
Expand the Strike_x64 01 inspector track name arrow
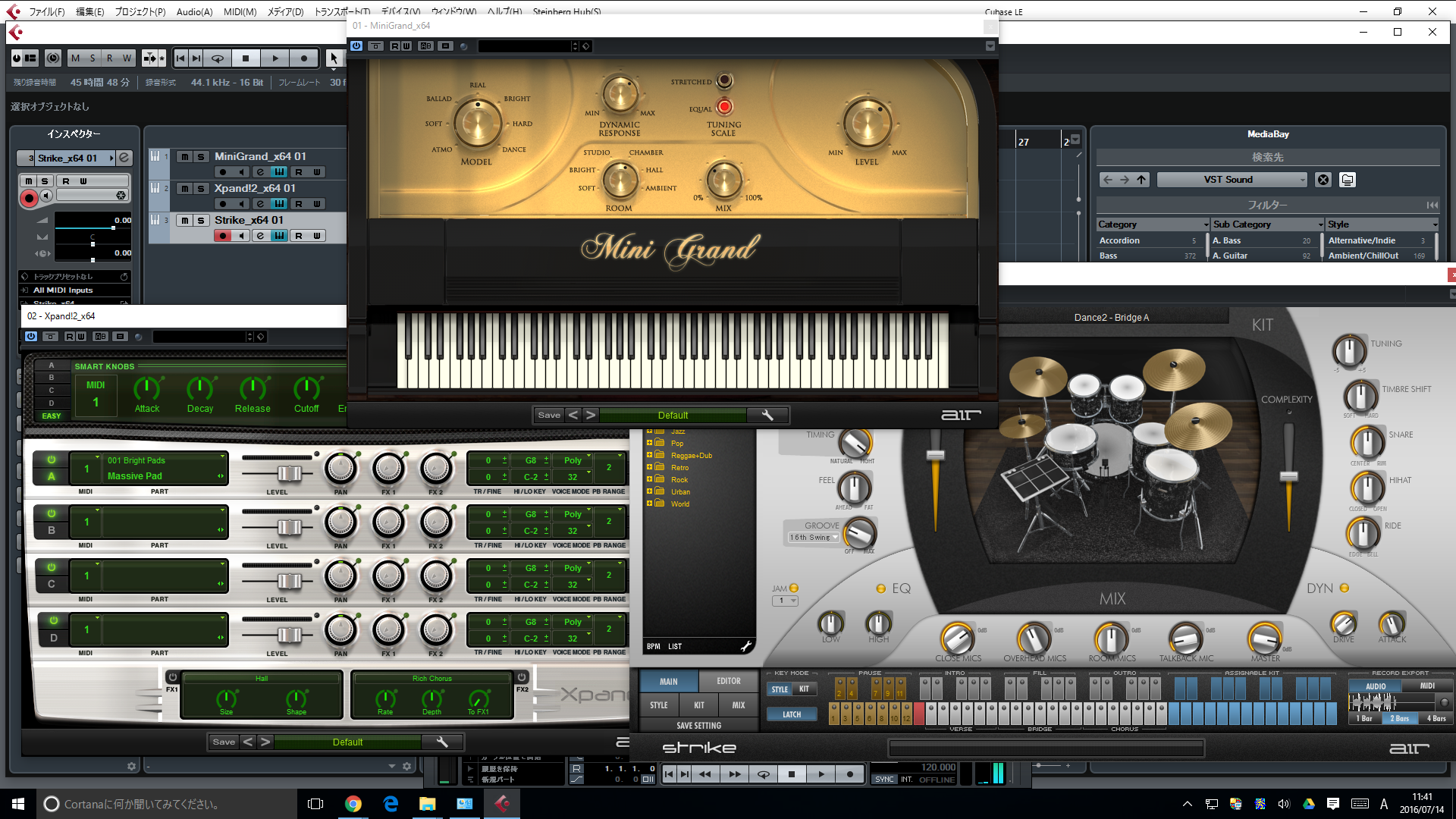click(x=111, y=158)
